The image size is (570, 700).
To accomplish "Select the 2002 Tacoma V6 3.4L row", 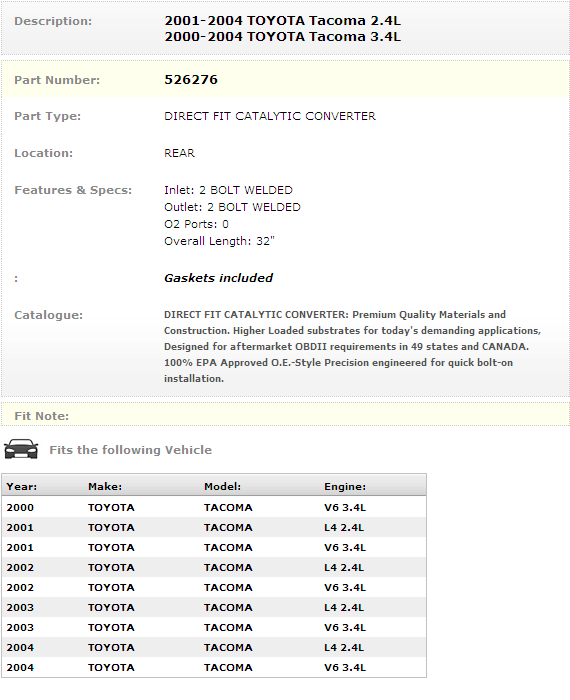I will [x=214, y=587].
